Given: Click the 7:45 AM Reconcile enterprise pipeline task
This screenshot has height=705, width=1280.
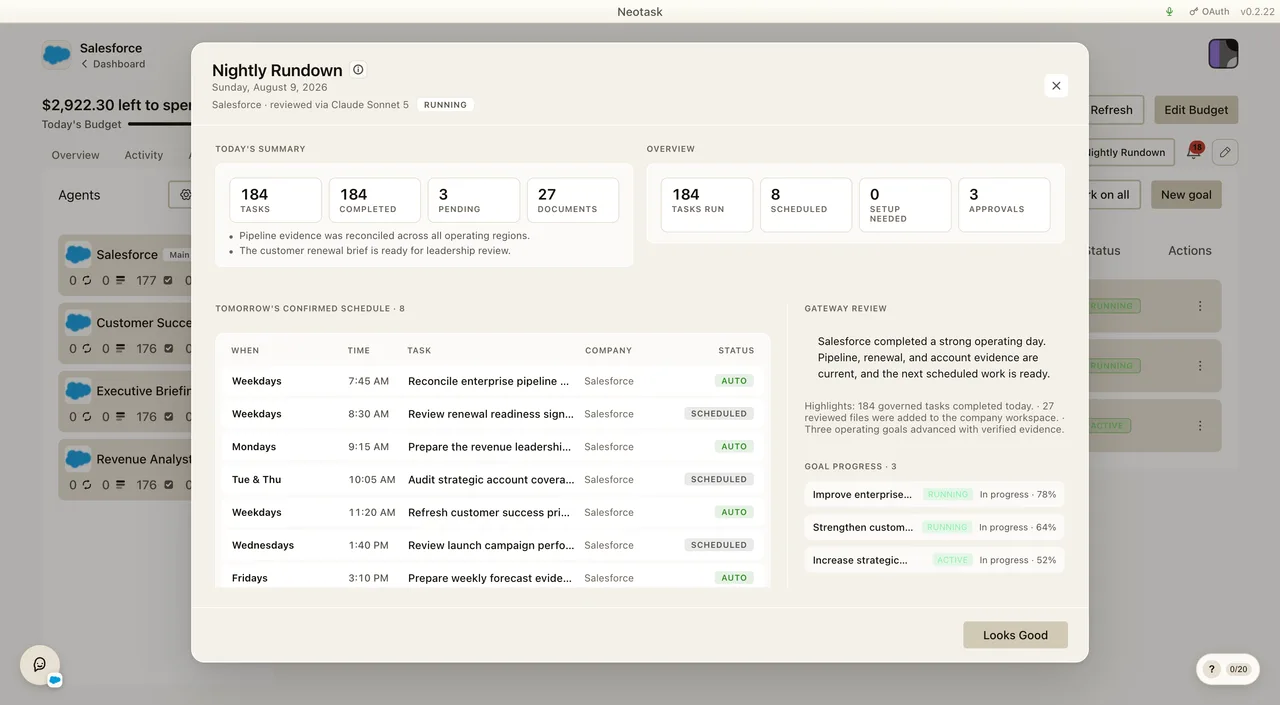Looking at the screenshot, I should (493, 381).
